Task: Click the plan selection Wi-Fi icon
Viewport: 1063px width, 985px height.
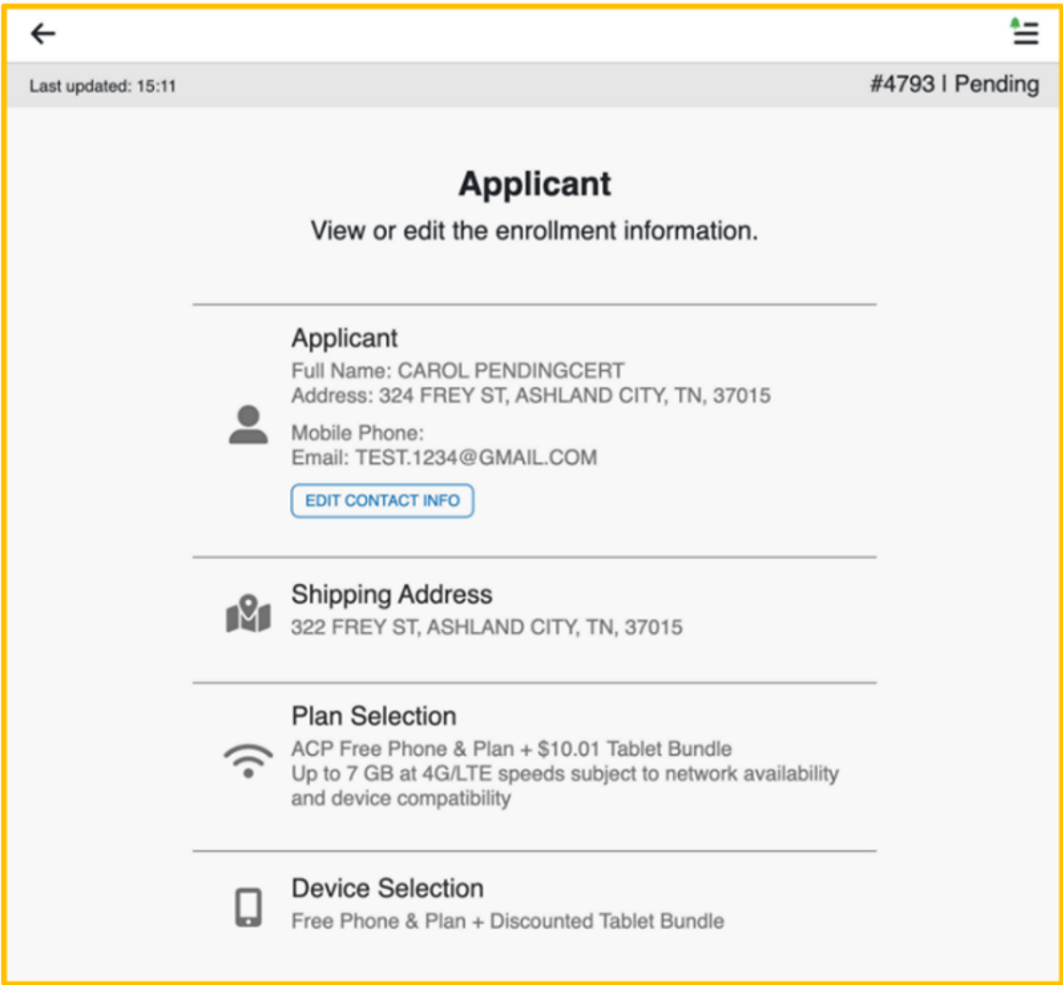Action: tap(248, 761)
